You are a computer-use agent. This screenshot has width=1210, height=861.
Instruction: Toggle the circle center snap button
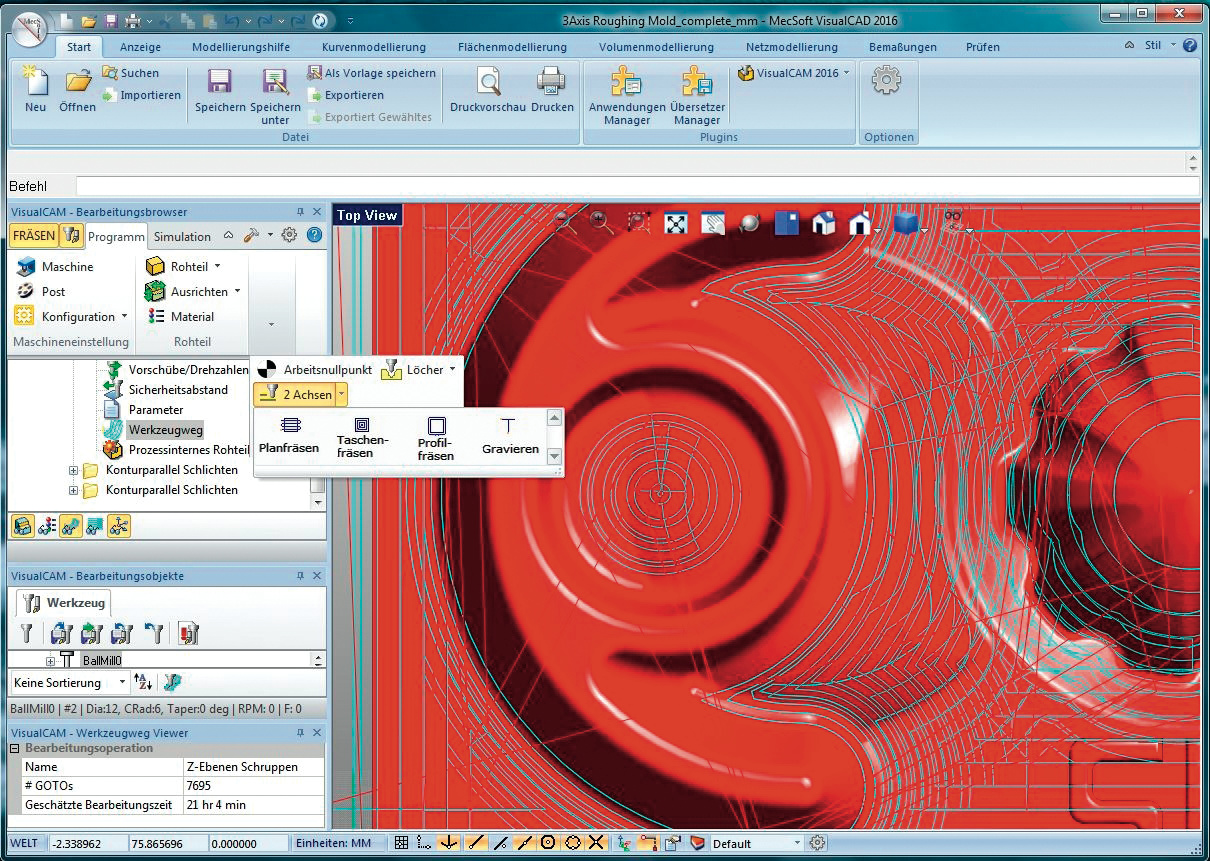click(x=548, y=843)
